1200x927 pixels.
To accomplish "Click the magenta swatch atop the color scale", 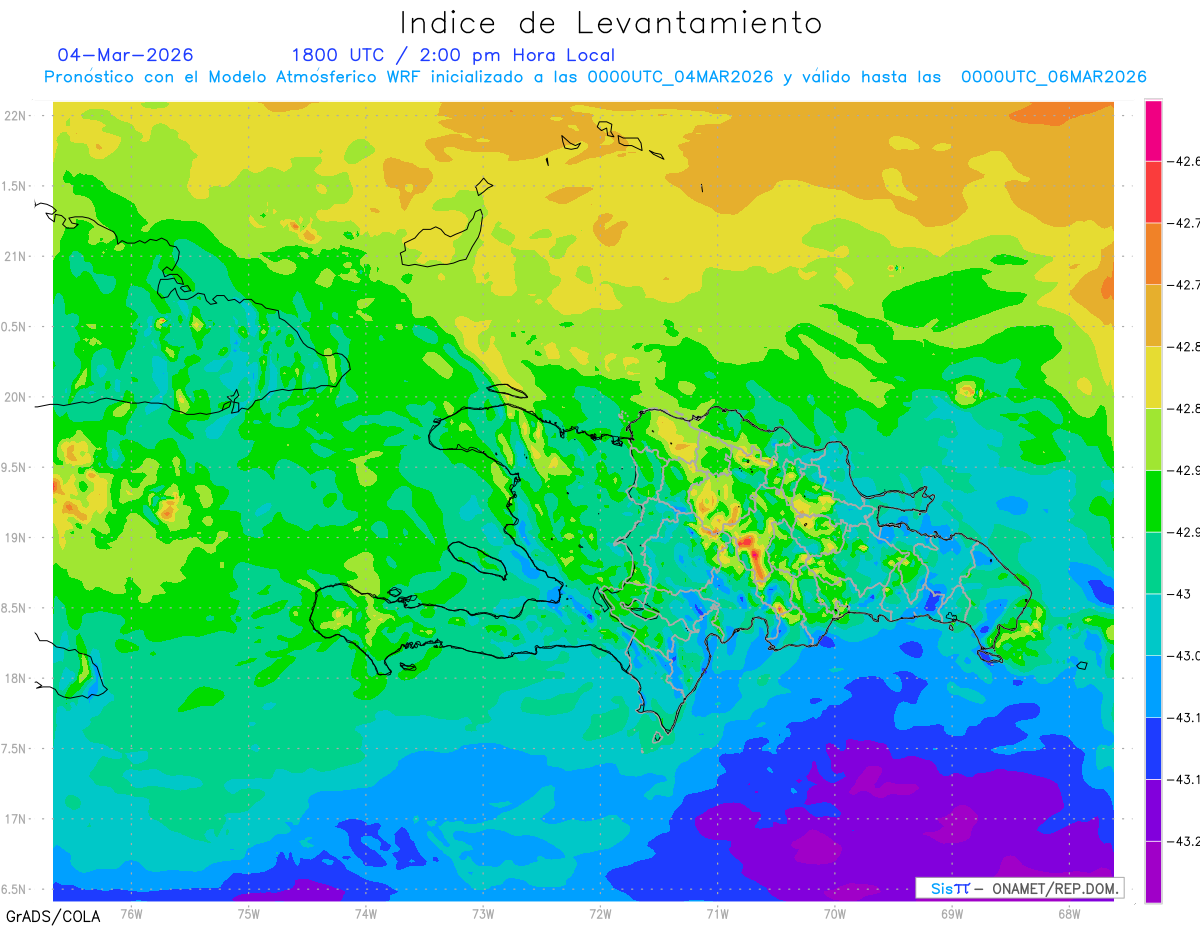I will [x=1153, y=130].
